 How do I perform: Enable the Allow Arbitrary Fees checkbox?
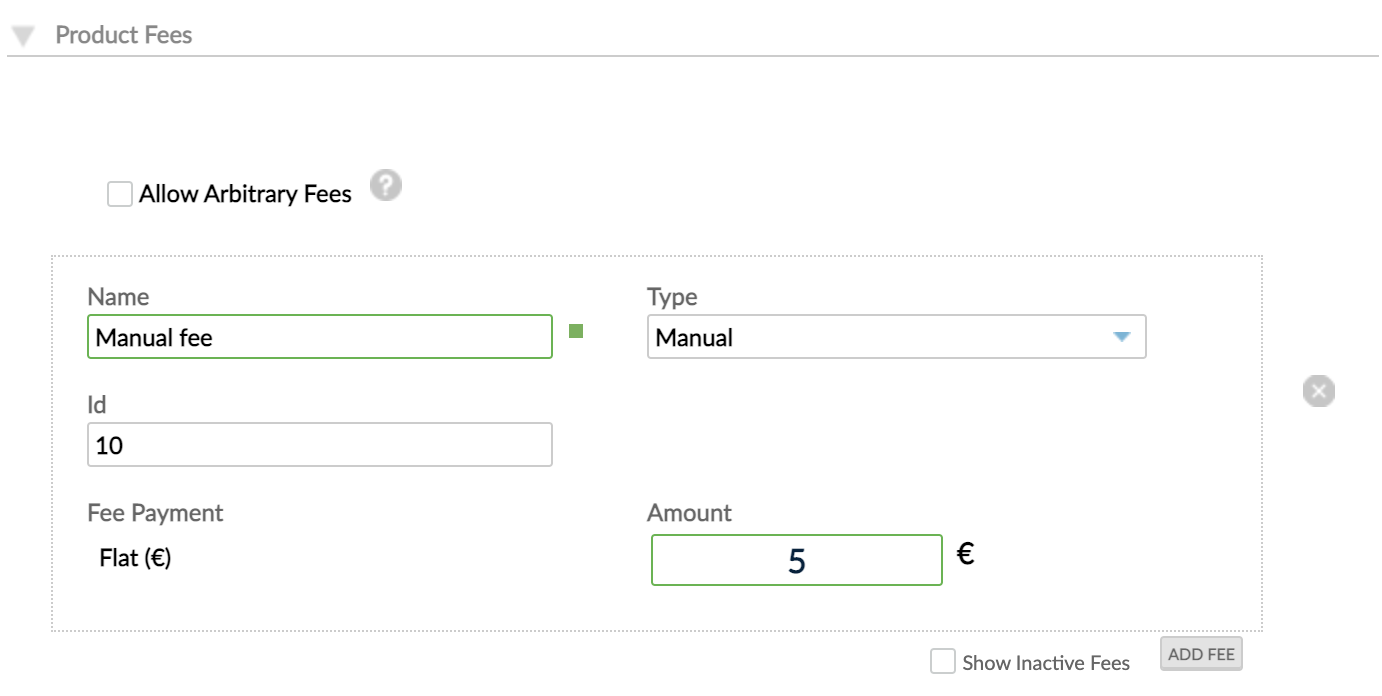119,194
